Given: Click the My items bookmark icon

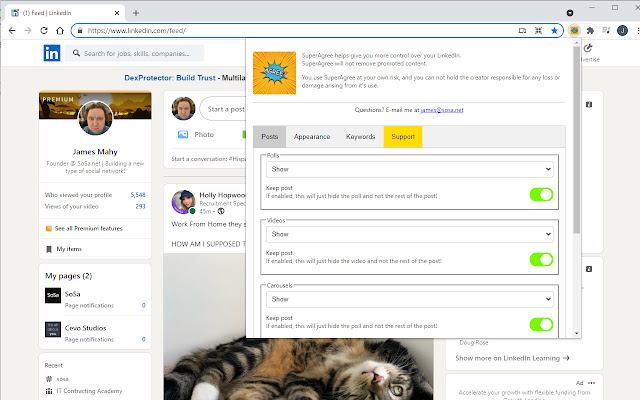Looking at the screenshot, I should point(49,249).
